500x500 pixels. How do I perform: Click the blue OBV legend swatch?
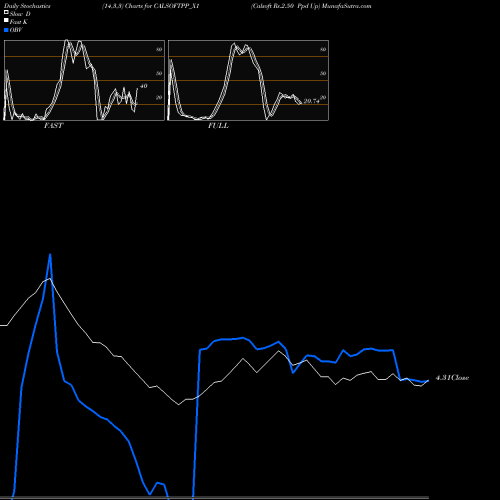[x=6, y=30]
